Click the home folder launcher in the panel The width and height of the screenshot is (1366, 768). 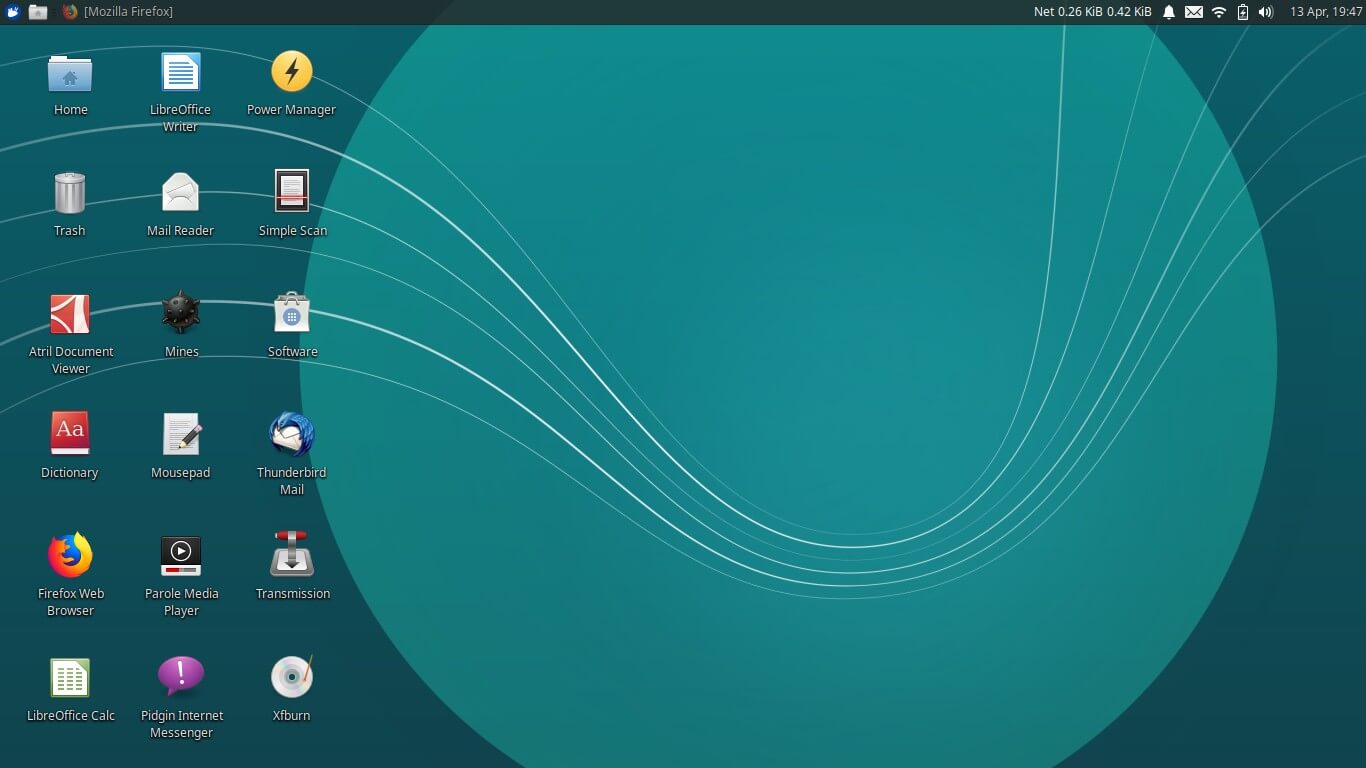tap(38, 12)
